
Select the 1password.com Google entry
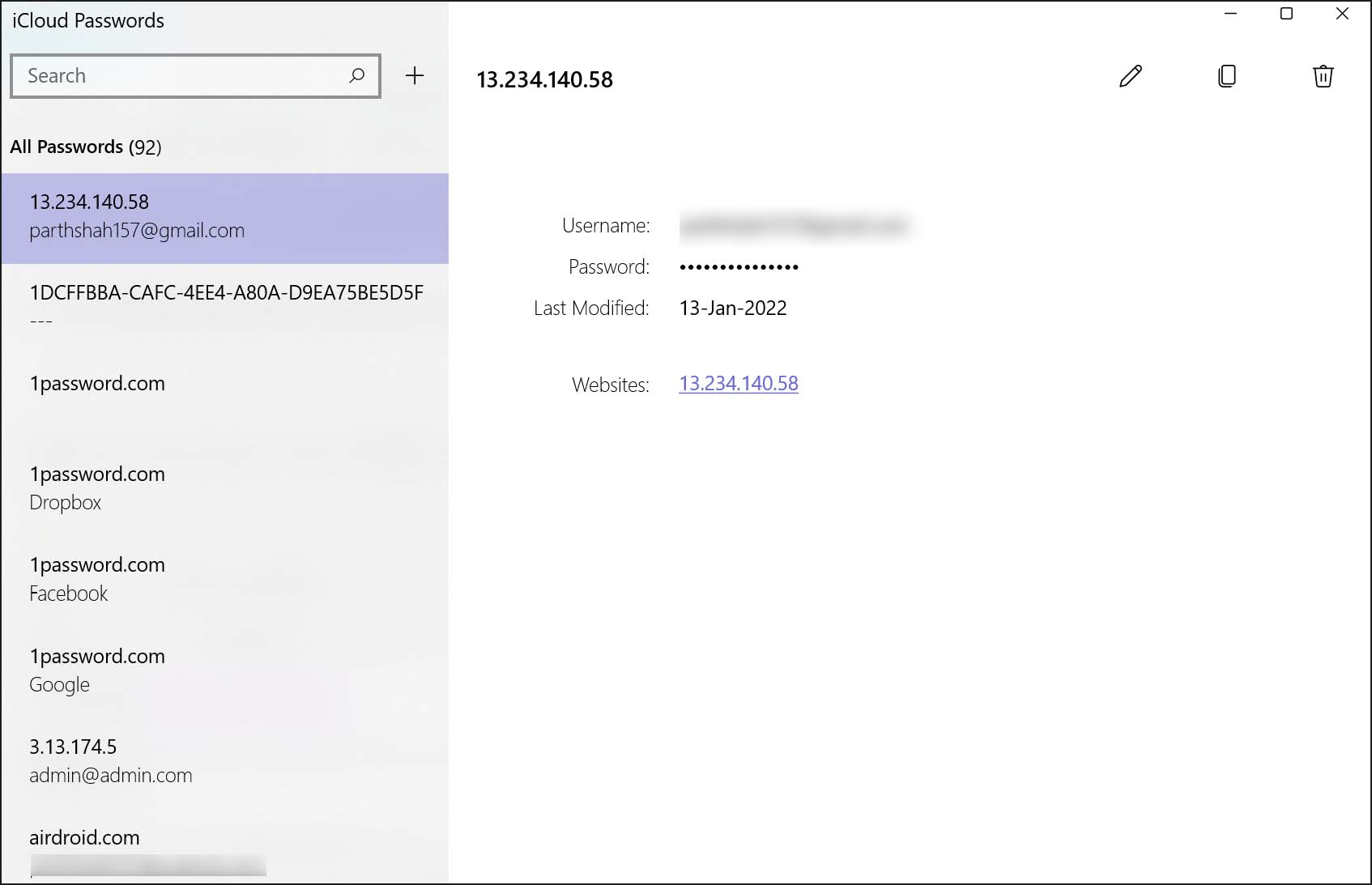[x=224, y=670]
